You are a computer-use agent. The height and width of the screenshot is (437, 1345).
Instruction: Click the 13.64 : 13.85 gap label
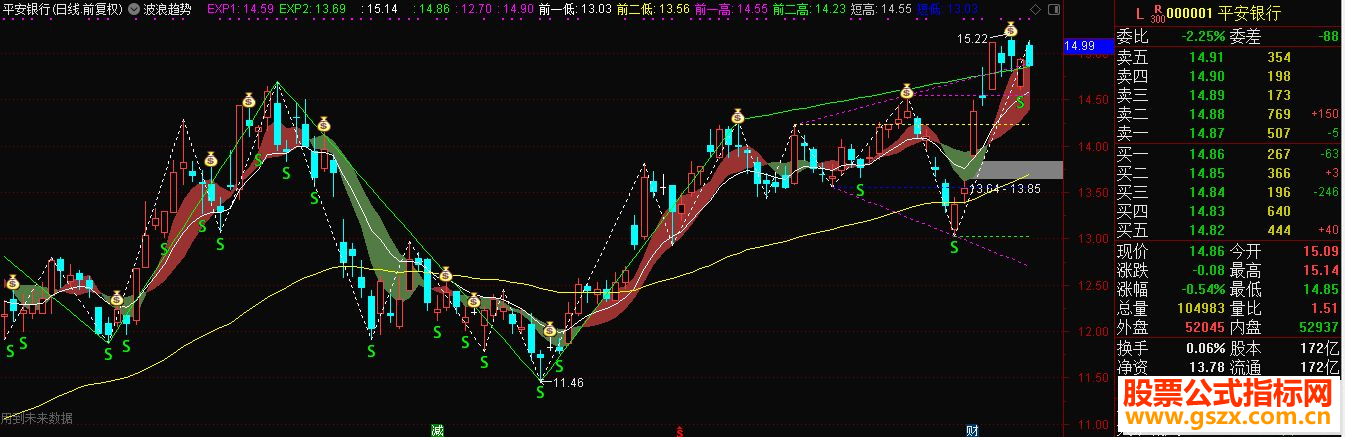coord(1006,189)
